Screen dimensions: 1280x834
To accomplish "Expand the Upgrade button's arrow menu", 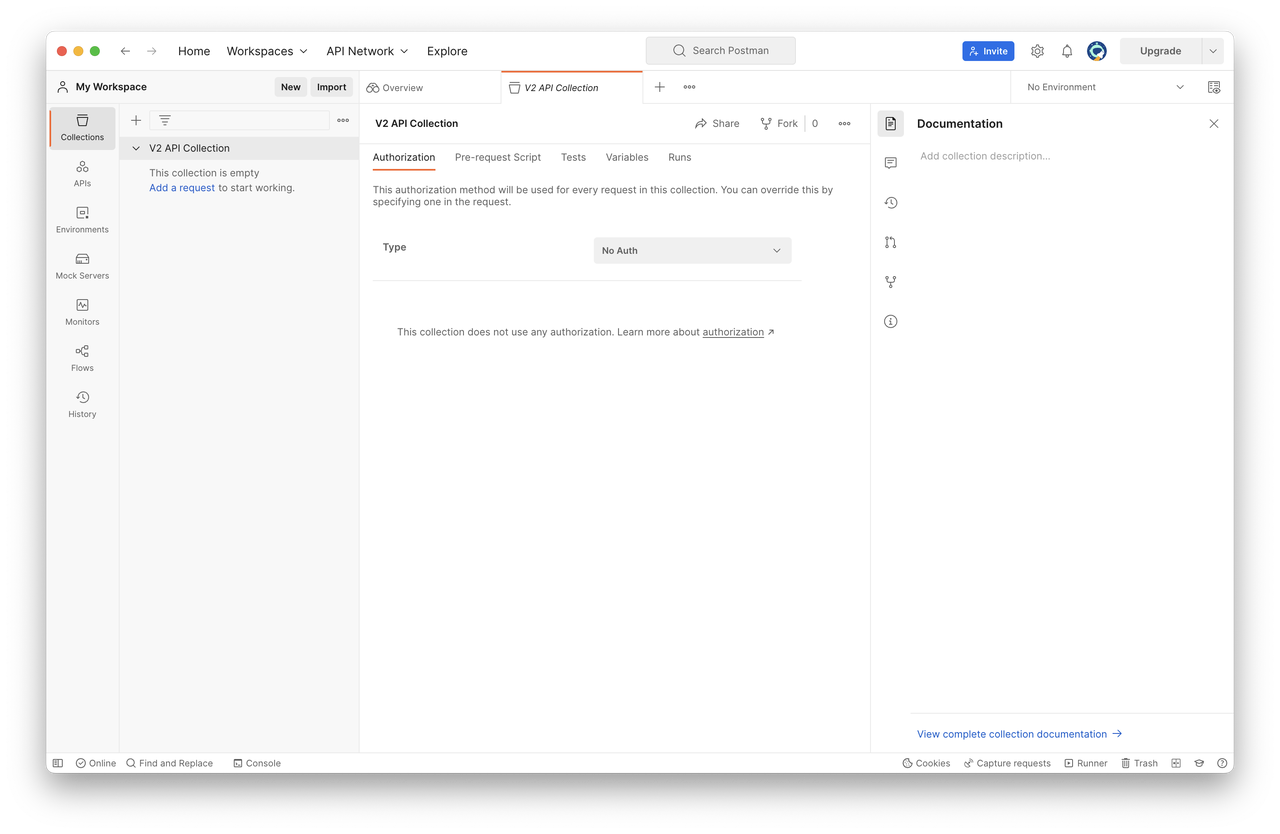I will coord(1213,51).
